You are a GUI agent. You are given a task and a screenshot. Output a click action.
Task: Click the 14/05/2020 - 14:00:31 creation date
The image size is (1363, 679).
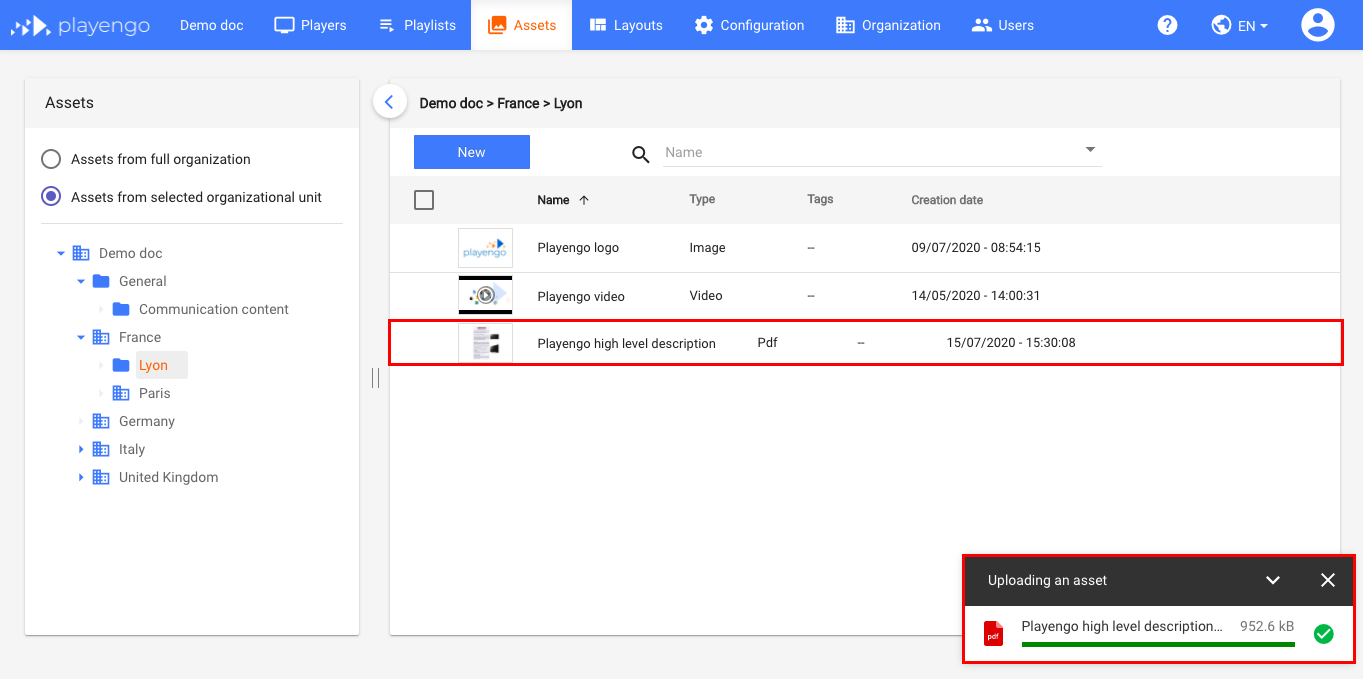976,296
